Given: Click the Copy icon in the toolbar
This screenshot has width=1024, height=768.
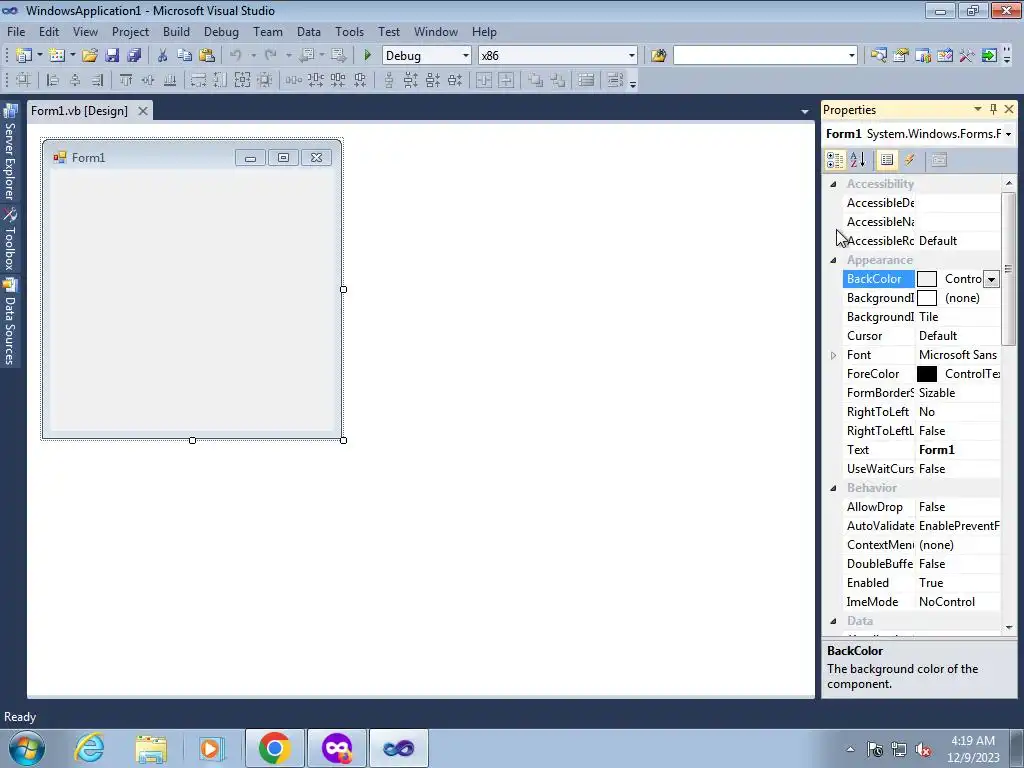Looking at the screenshot, I should pyautogui.click(x=184, y=56).
